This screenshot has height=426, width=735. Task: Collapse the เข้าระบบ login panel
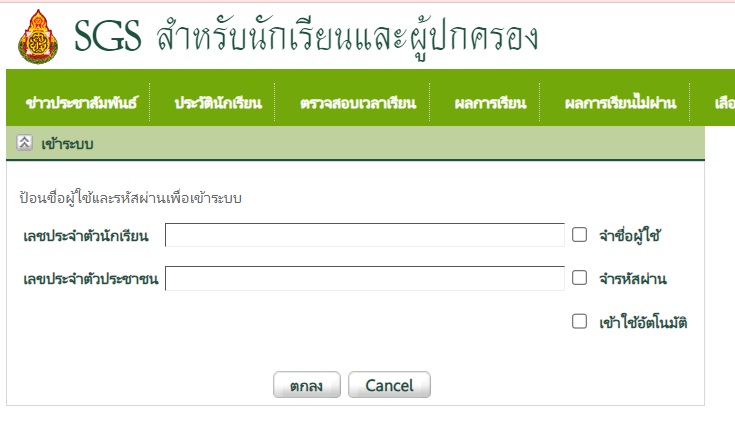point(25,143)
